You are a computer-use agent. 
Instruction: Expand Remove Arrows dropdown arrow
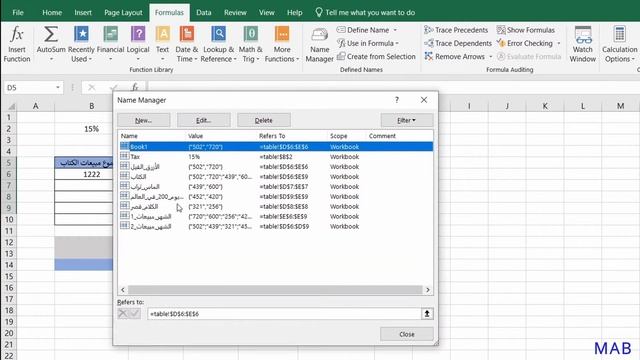(x=491, y=57)
